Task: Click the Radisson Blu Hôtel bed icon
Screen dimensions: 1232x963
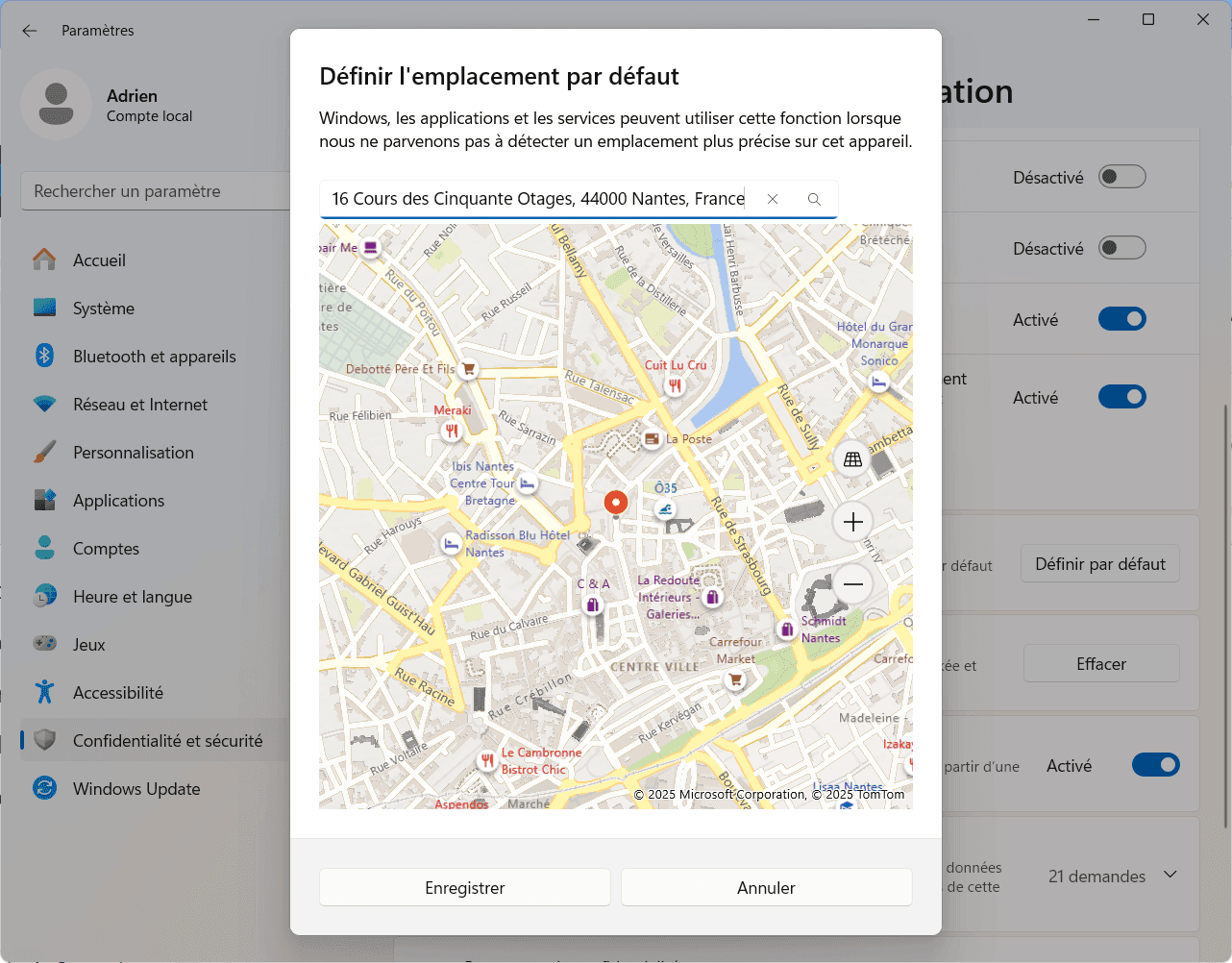Action: pyautogui.click(x=451, y=544)
